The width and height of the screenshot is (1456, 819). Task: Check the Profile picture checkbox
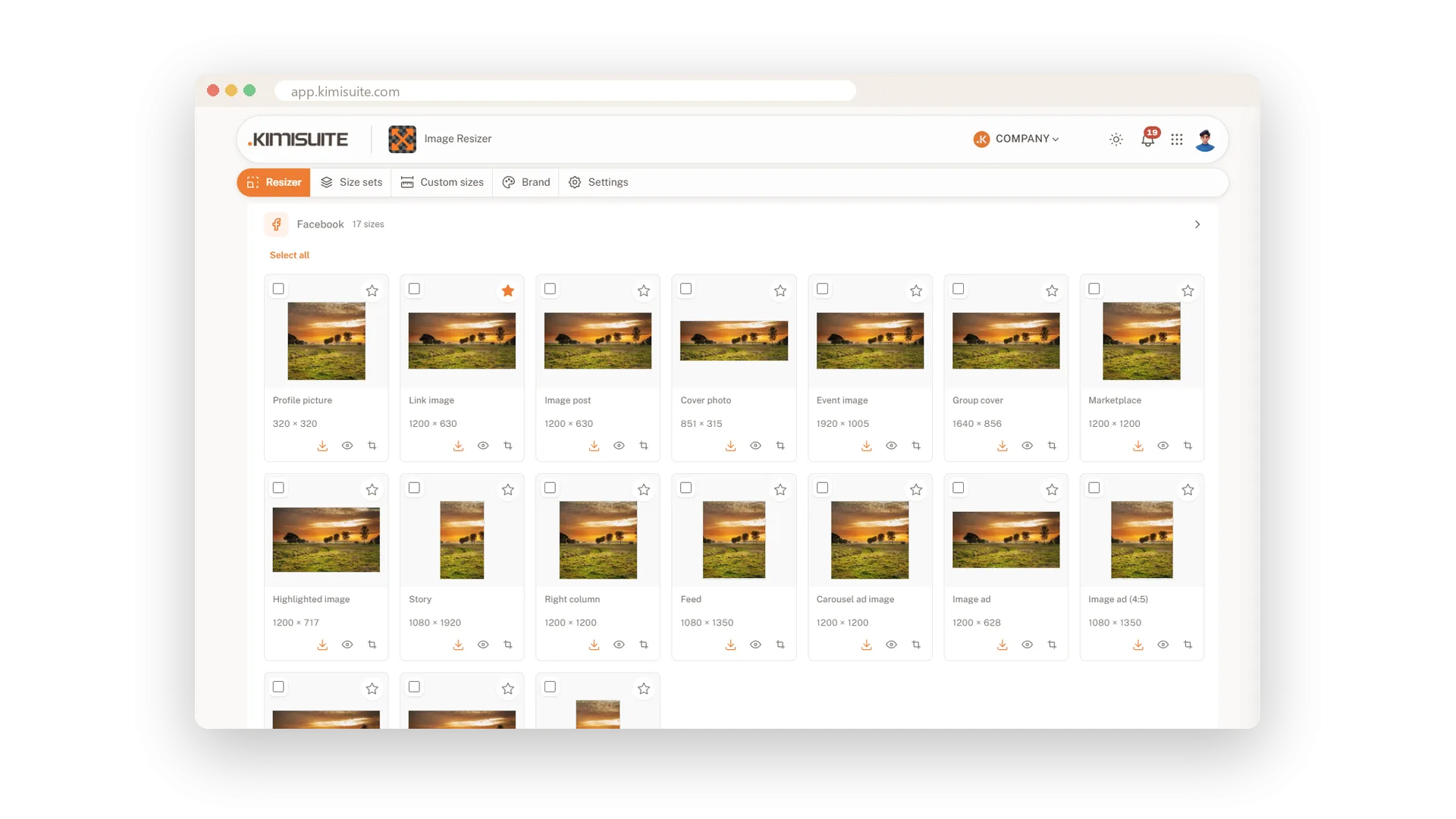[278, 289]
